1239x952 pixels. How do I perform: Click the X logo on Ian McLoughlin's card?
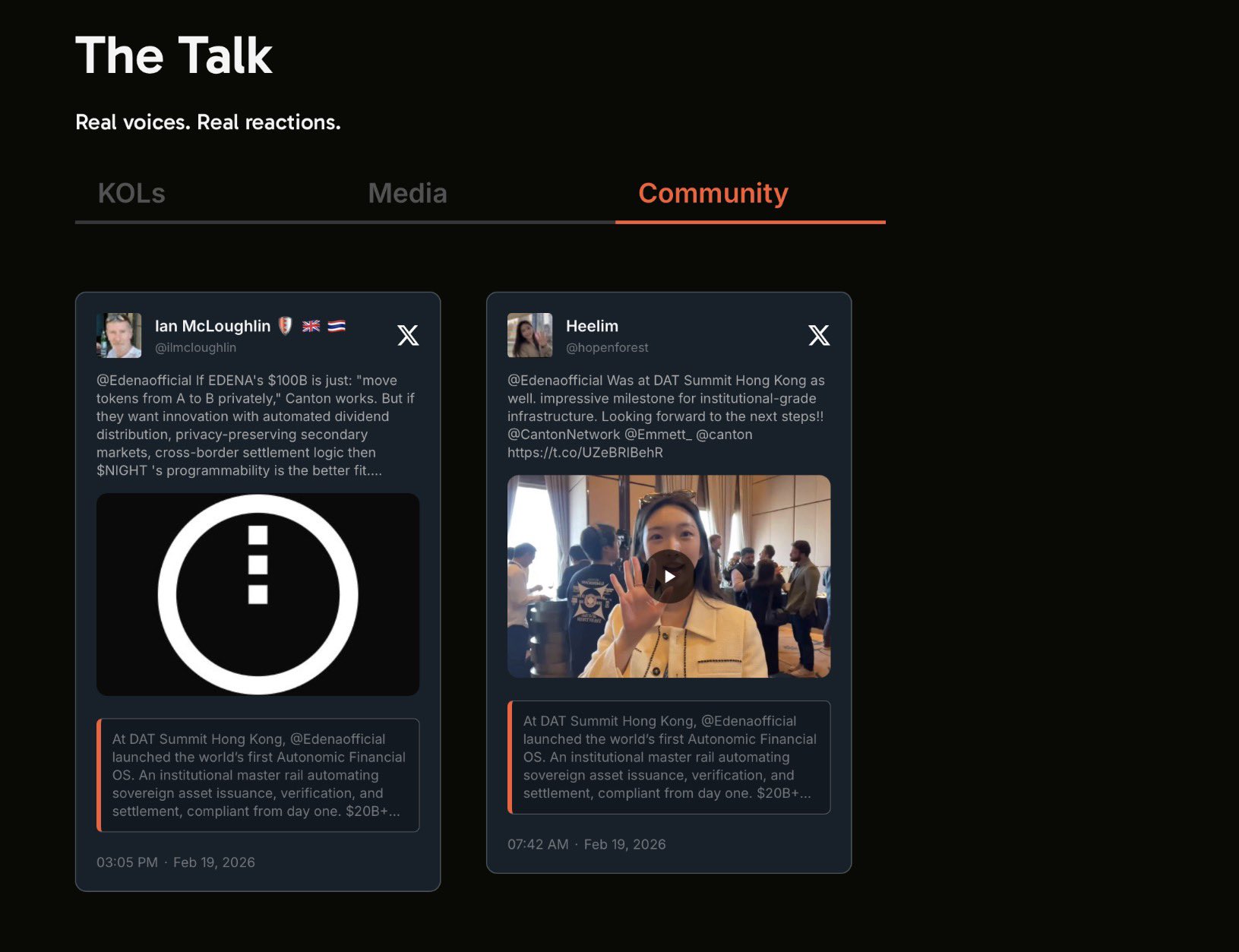(408, 335)
